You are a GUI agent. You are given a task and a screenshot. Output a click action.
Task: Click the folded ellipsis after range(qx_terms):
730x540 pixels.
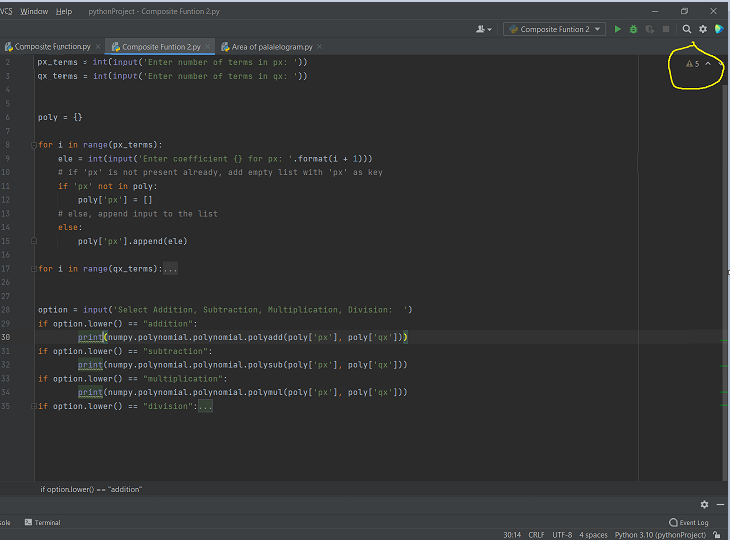[170, 269]
